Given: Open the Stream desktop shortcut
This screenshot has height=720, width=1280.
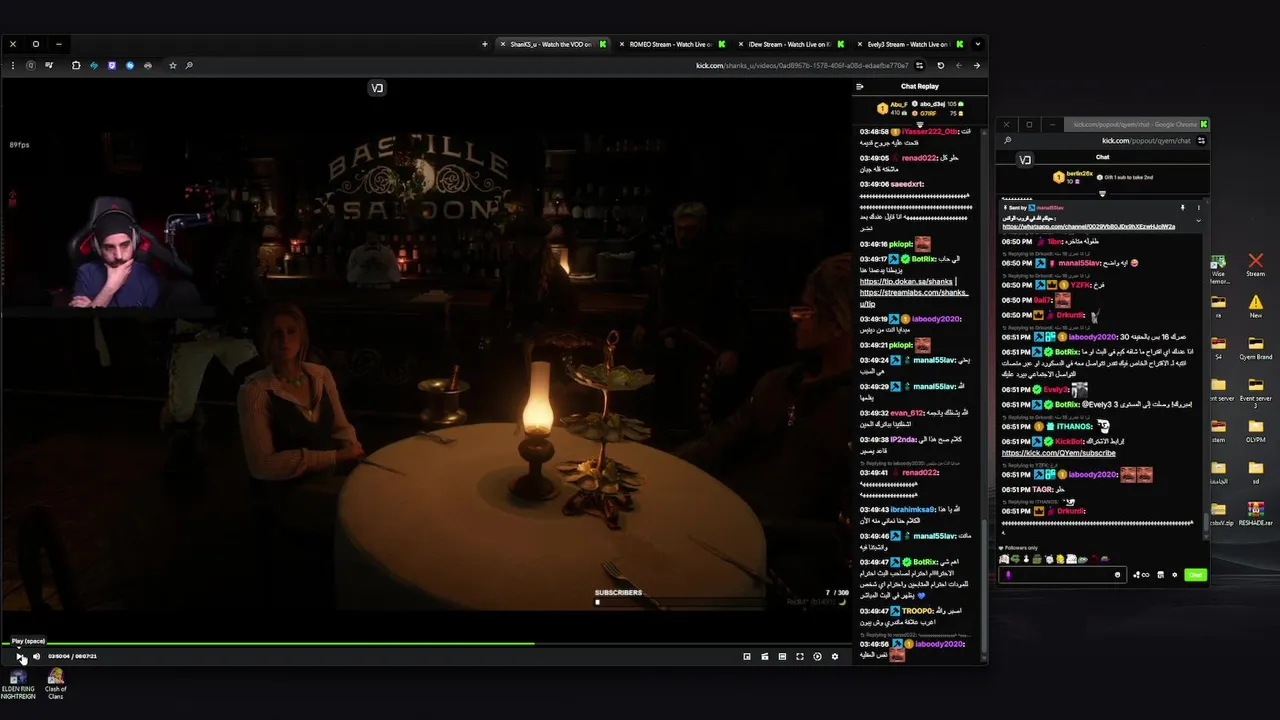Looking at the screenshot, I should (1256, 265).
